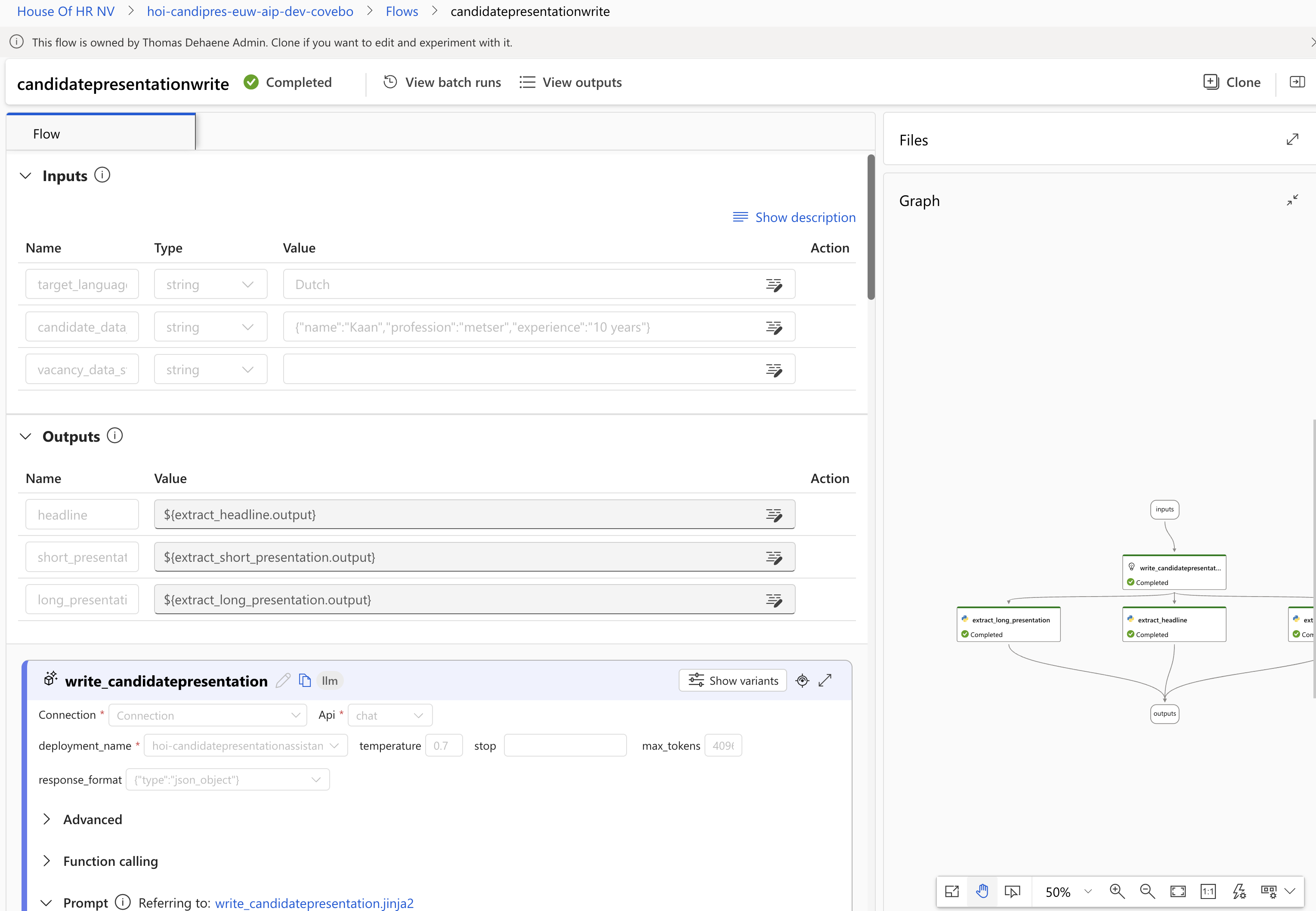Edit short_presentation output value icon
This screenshot has width=1316, height=911.
pos(774,558)
